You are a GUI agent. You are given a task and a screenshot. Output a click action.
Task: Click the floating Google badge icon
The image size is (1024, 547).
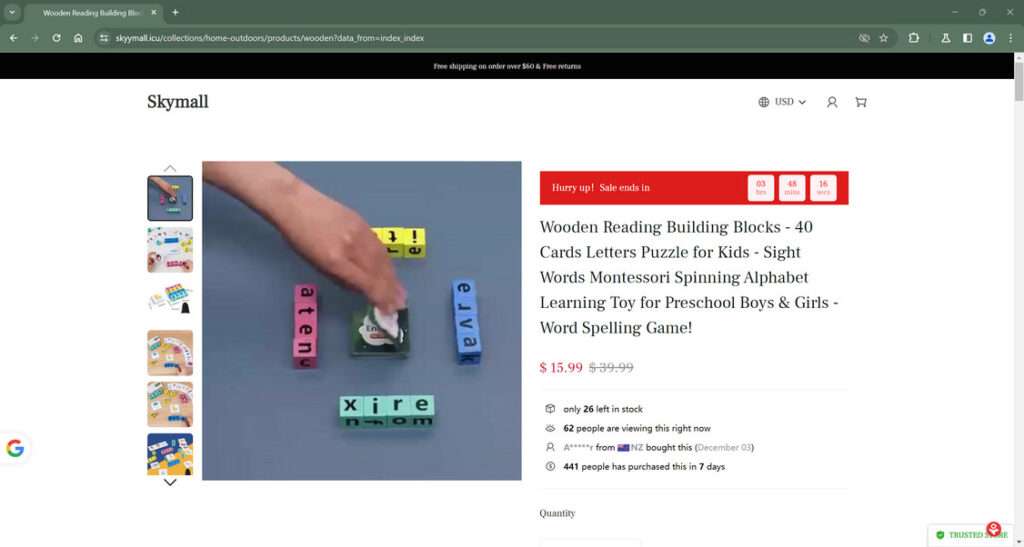pos(15,448)
